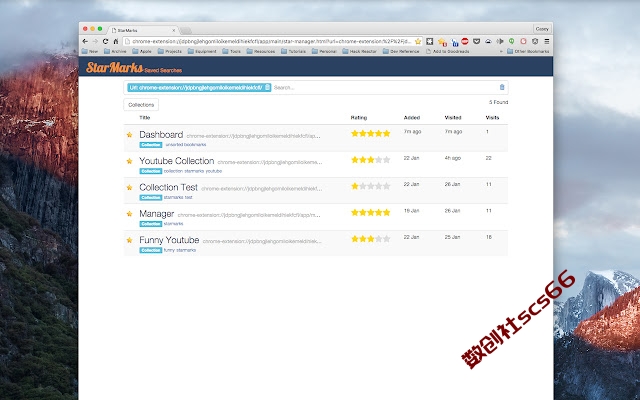Click the cloud extension icon
This screenshot has width=640, height=400.
click(488, 41)
